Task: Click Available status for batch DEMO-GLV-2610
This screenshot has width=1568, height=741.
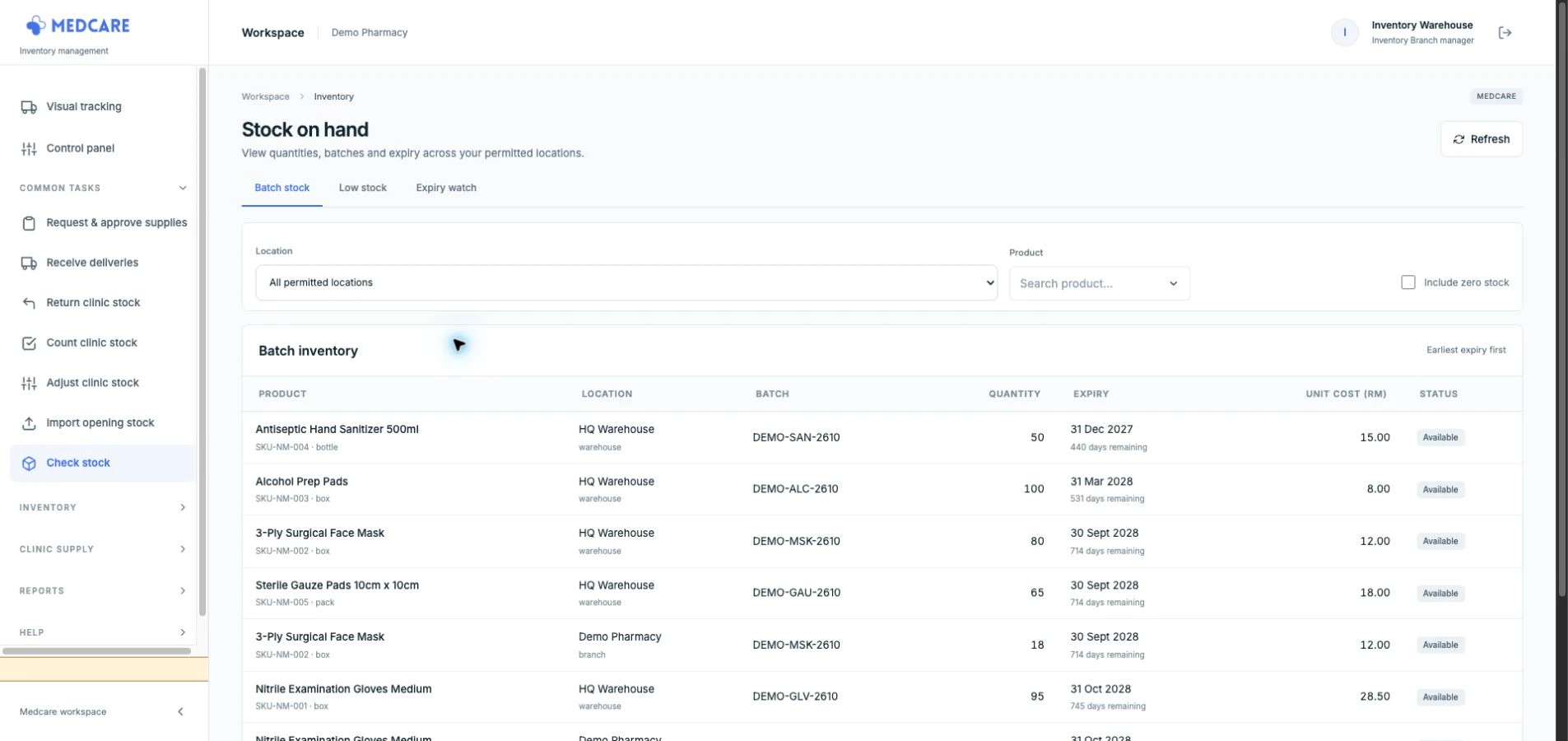Action: [x=1440, y=697]
